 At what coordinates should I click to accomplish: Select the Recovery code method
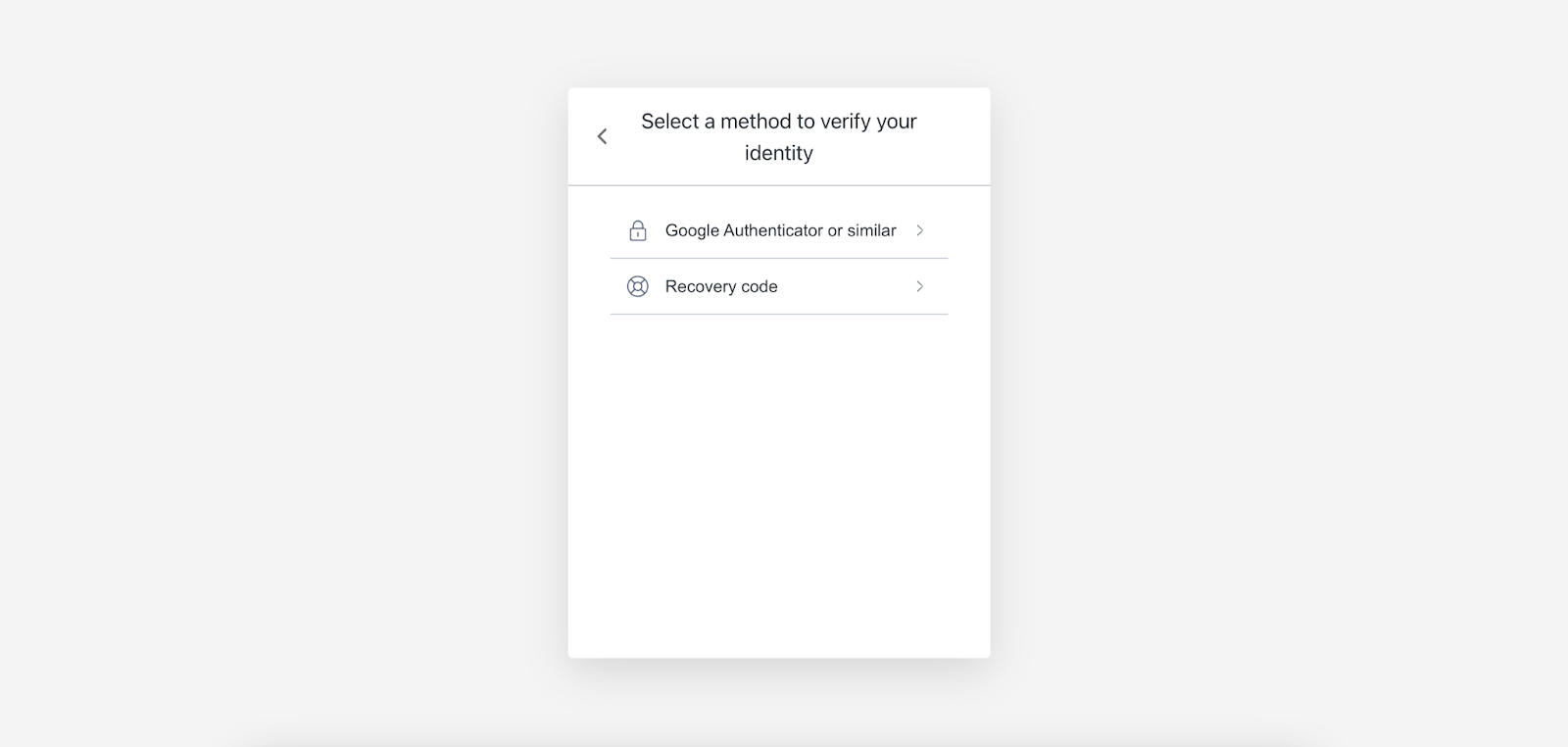tap(779, 286)
